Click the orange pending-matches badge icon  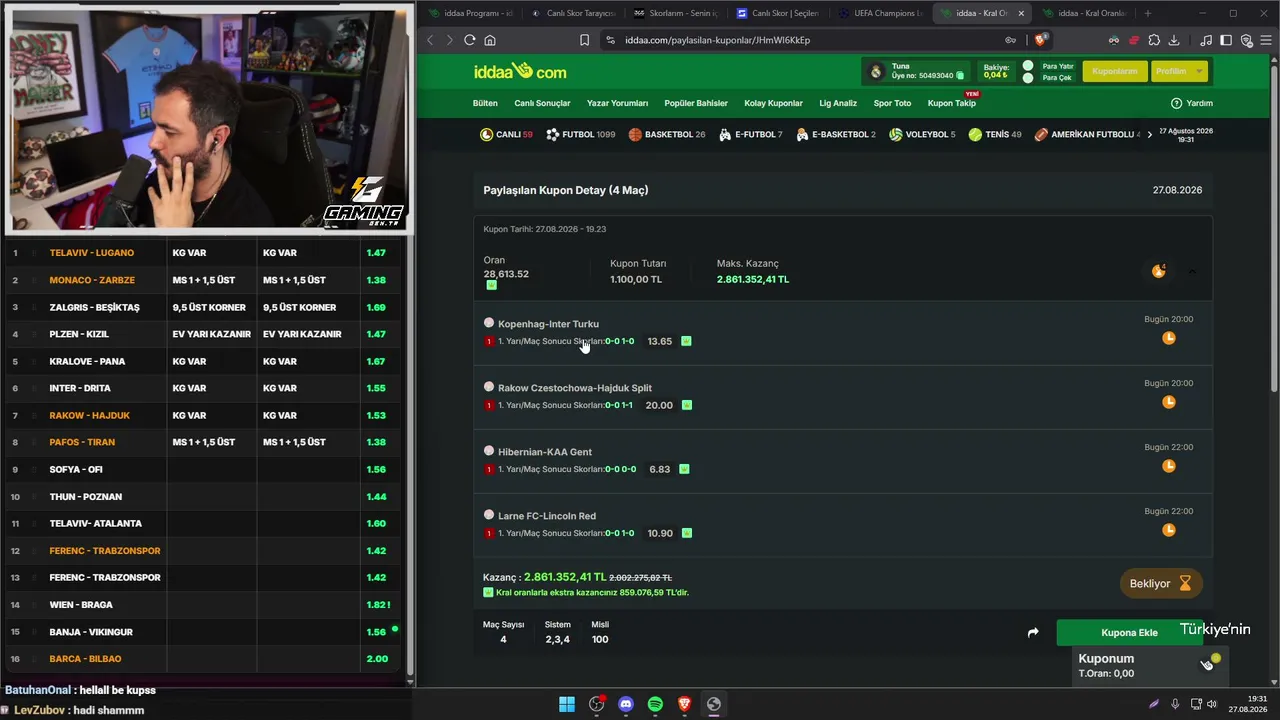(1158, 271)
